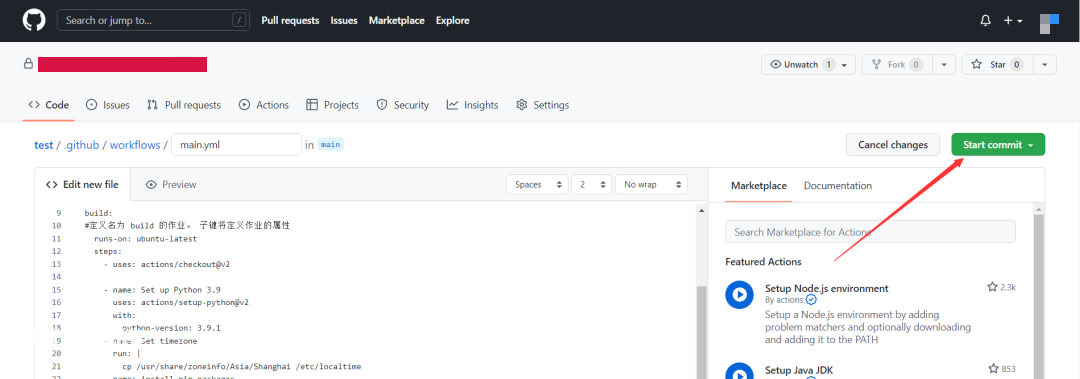This screenshot has height=379, width=1080.
Task: Click the Start commit button
Action: pyautogui.click(x=998, y=145)
